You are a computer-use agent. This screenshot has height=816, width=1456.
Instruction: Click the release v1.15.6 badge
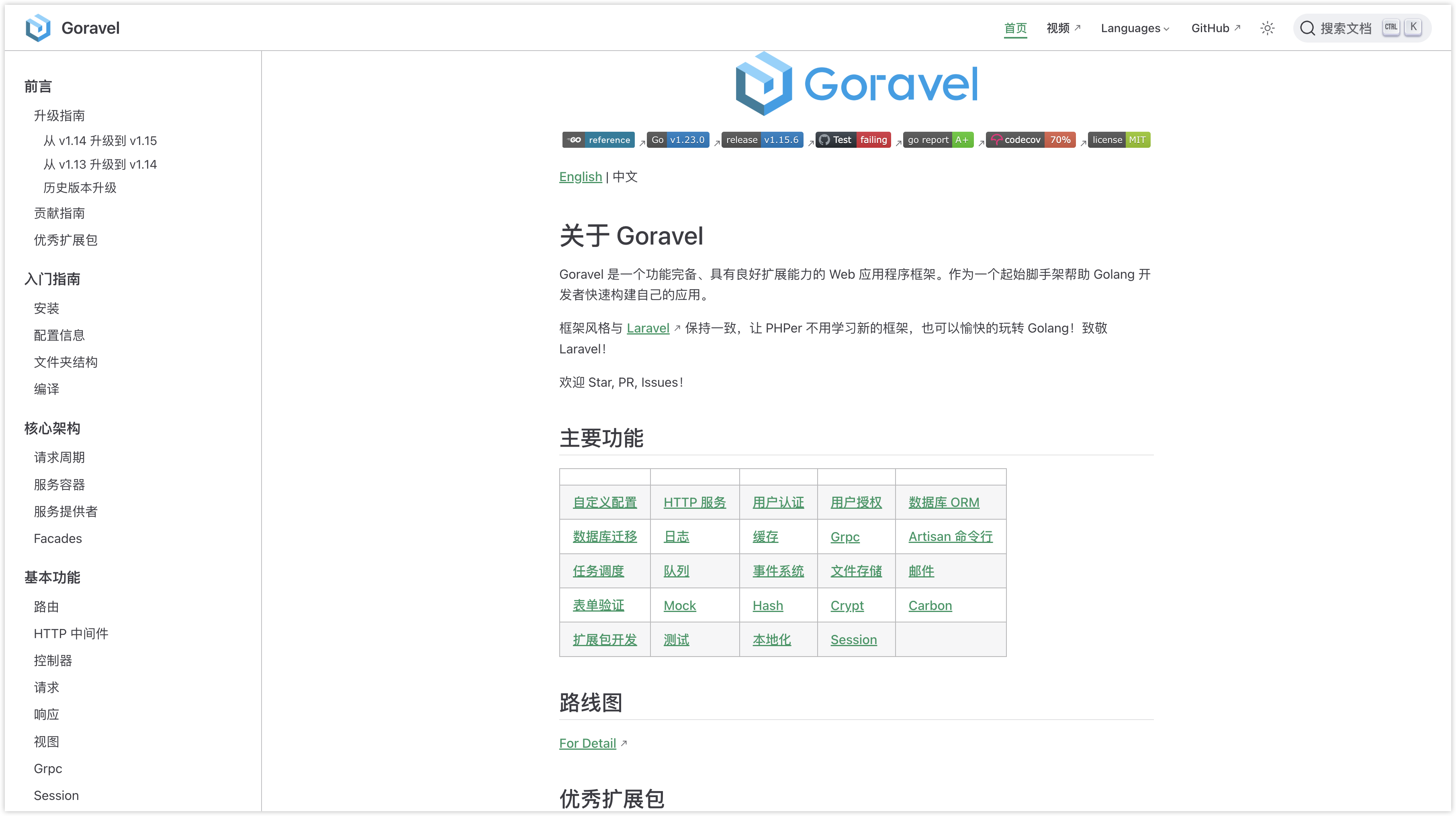coord(762,140)
